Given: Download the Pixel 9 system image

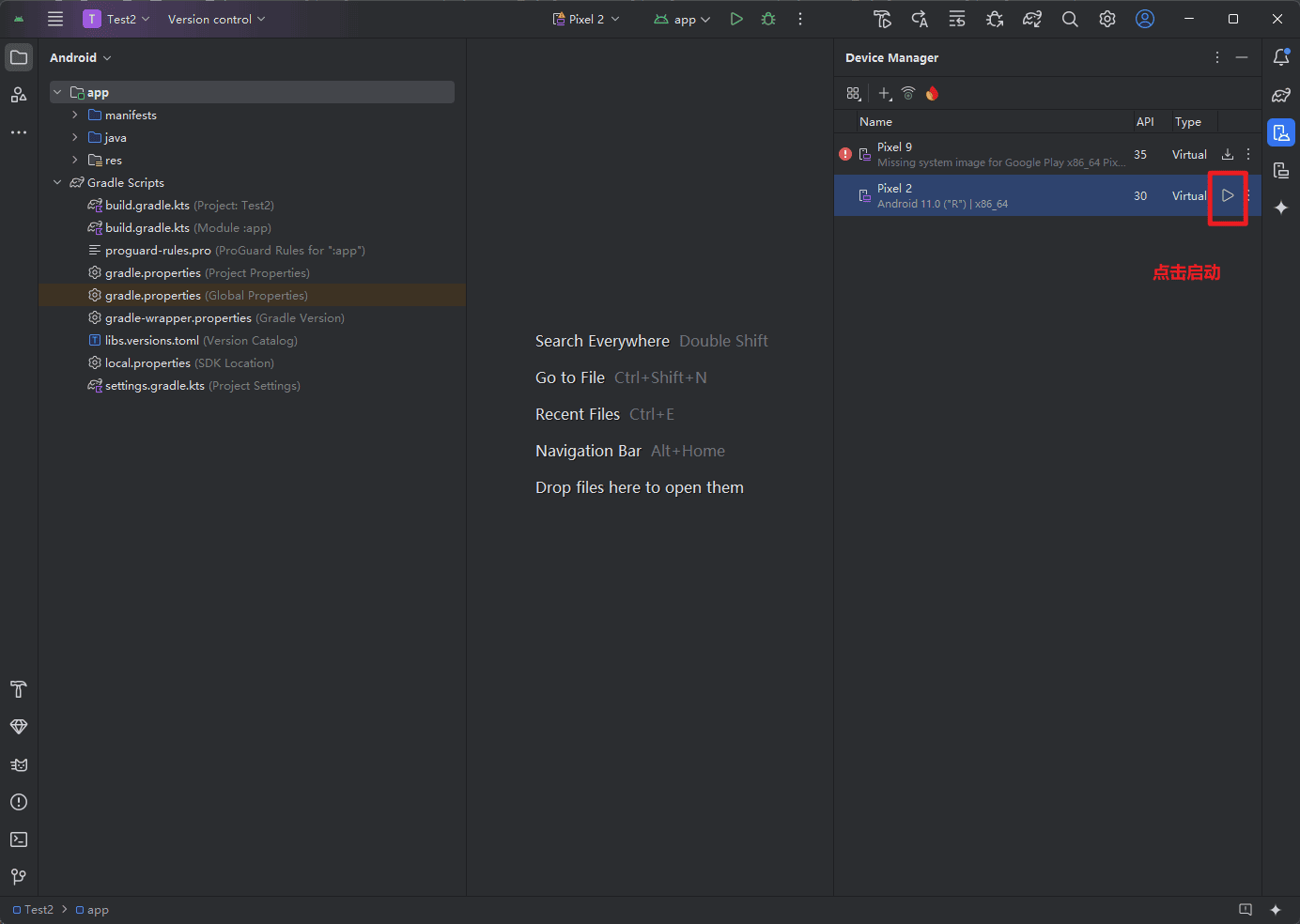Looking at the screenshot, I should (1227, 154).
